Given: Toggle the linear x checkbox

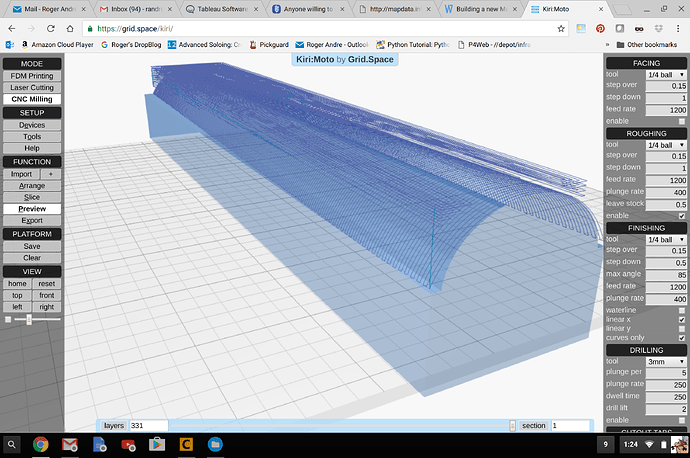Looking at the screenshot, I should (x=682, y=319).
